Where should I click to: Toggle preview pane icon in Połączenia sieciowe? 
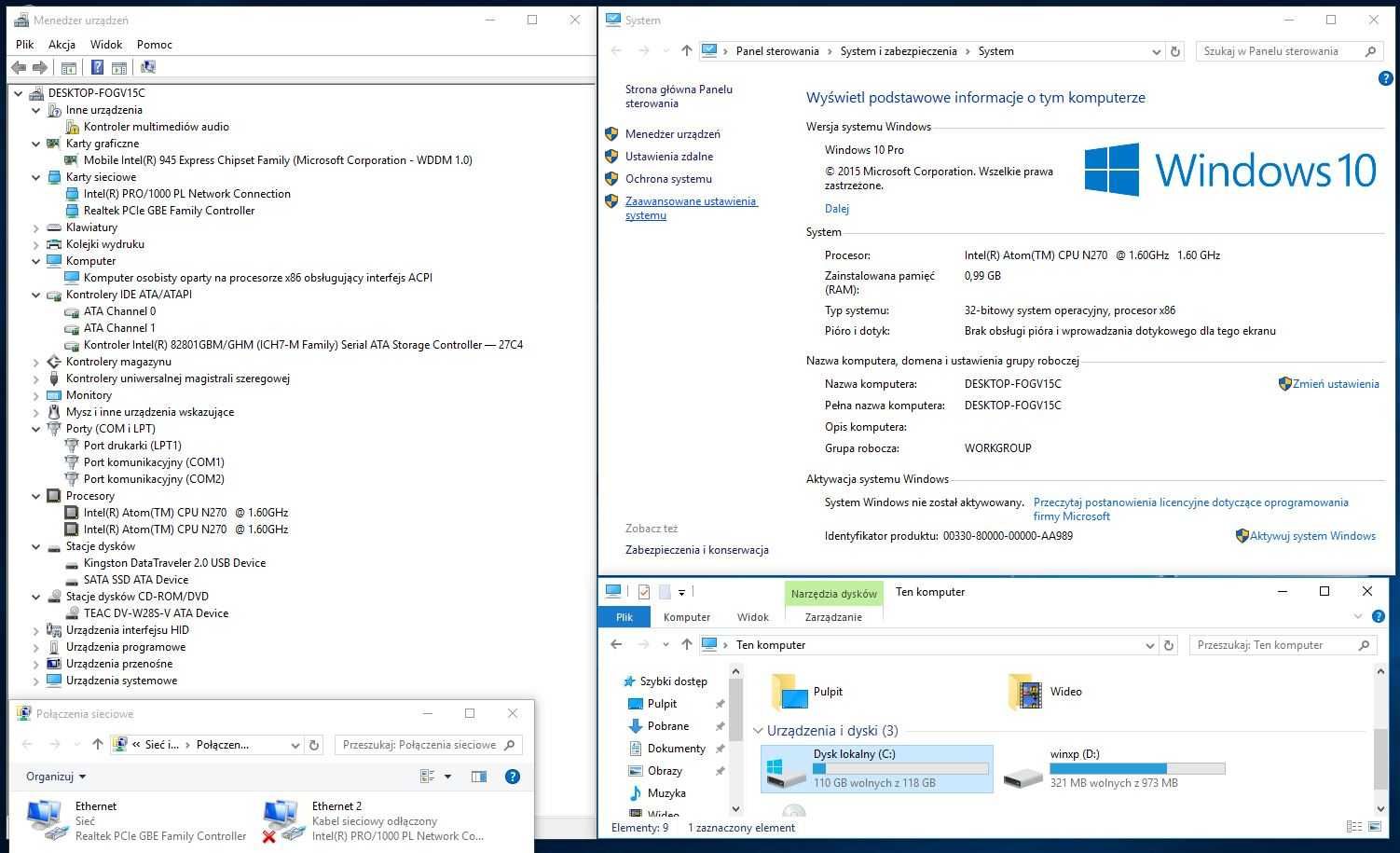[479, 777]
